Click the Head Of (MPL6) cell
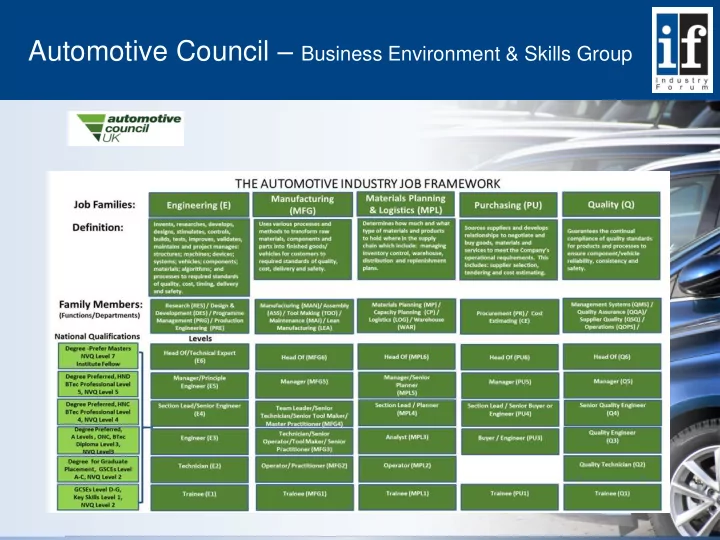 [x=407, y=356]
